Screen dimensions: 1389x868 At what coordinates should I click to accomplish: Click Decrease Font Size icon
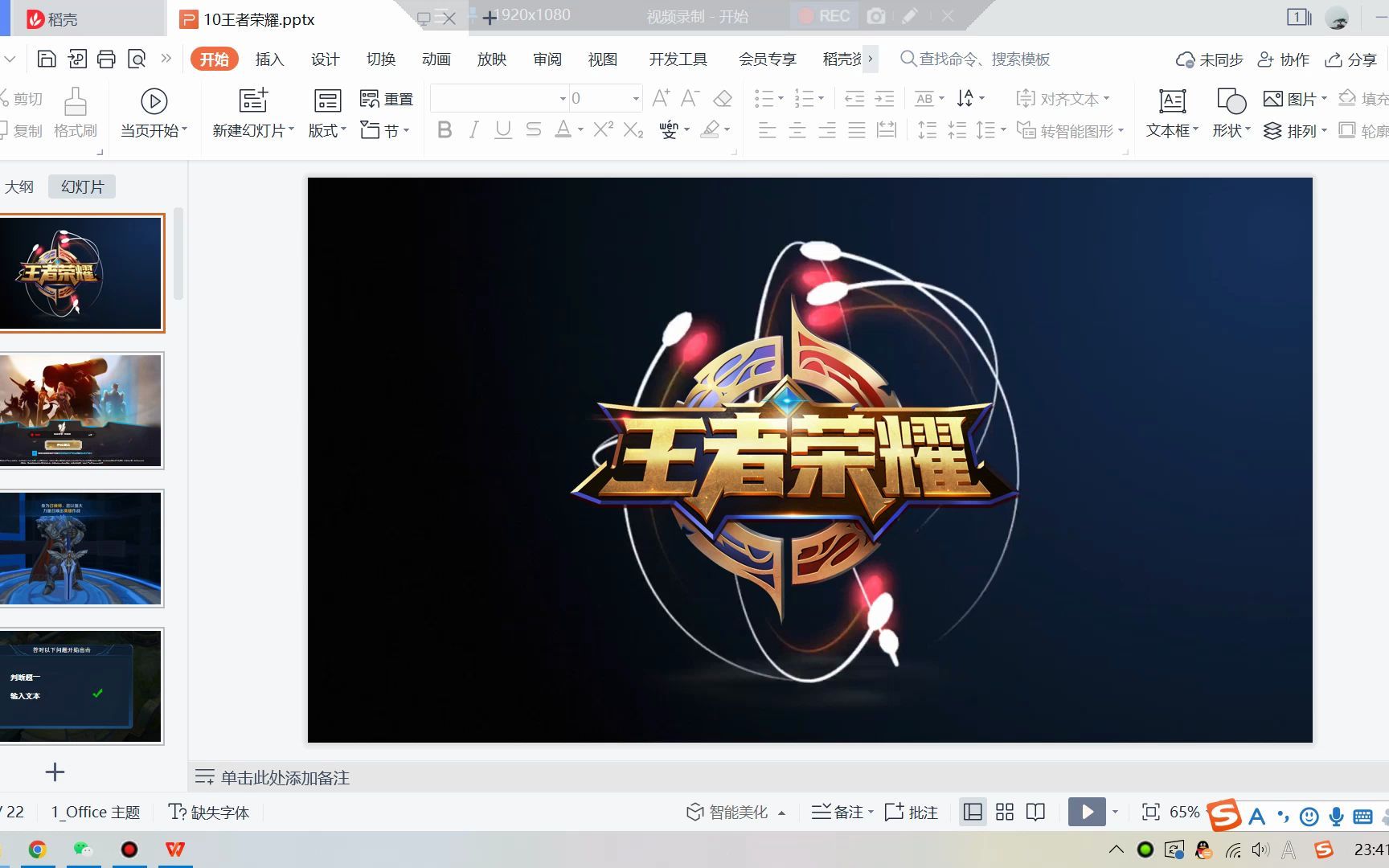pyautogui.click(x=690, y=98)
